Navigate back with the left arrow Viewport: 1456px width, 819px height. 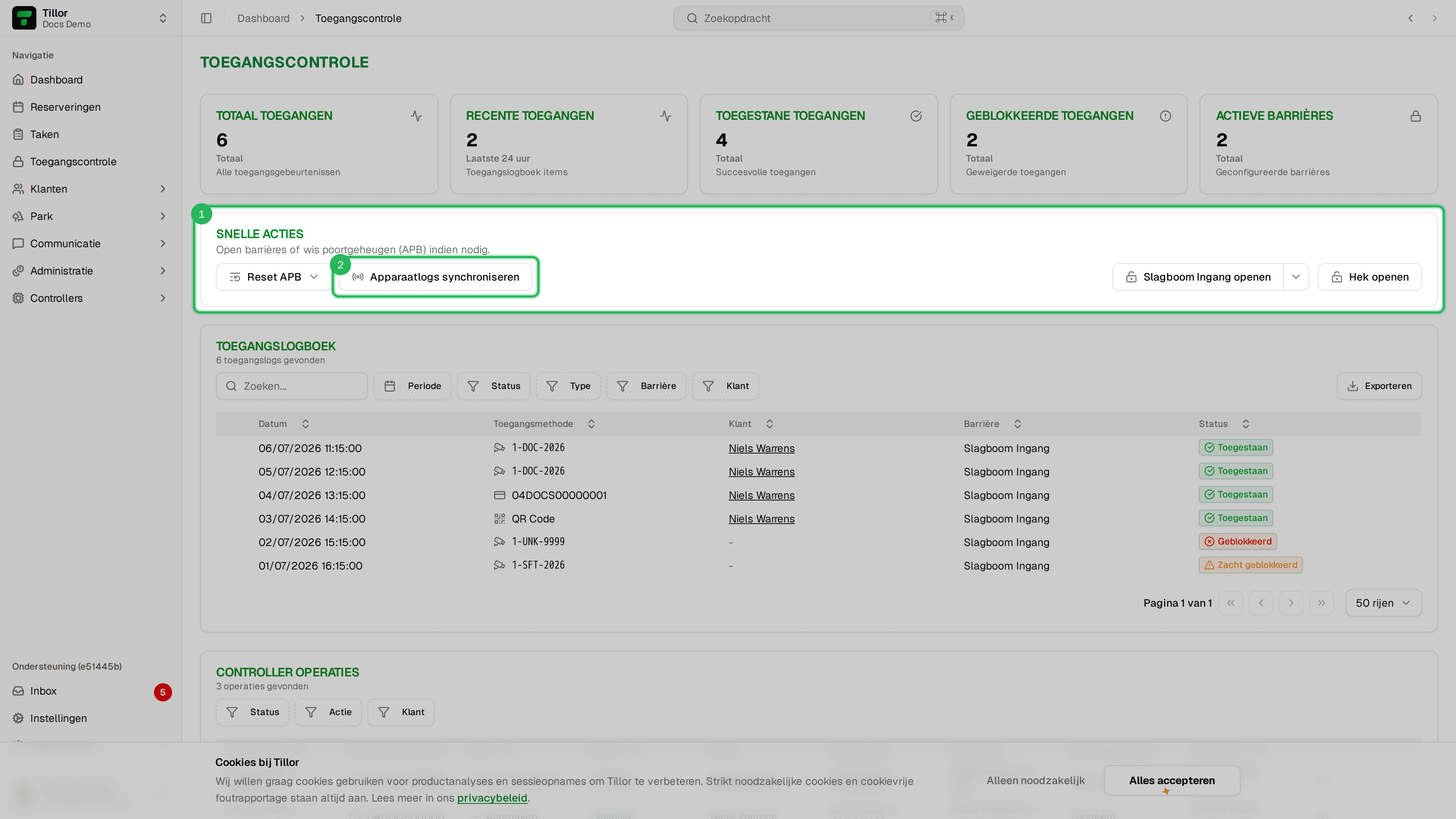(1411, 18)
